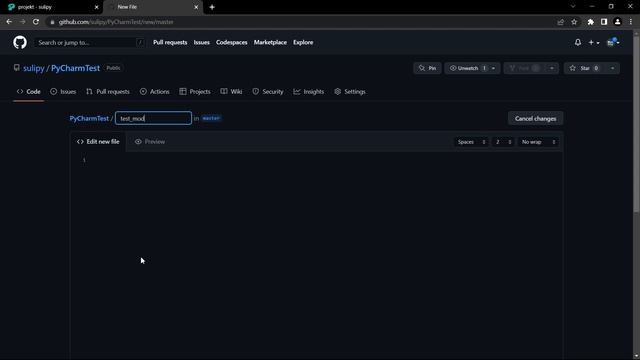Pin the repository

[427, 68]
